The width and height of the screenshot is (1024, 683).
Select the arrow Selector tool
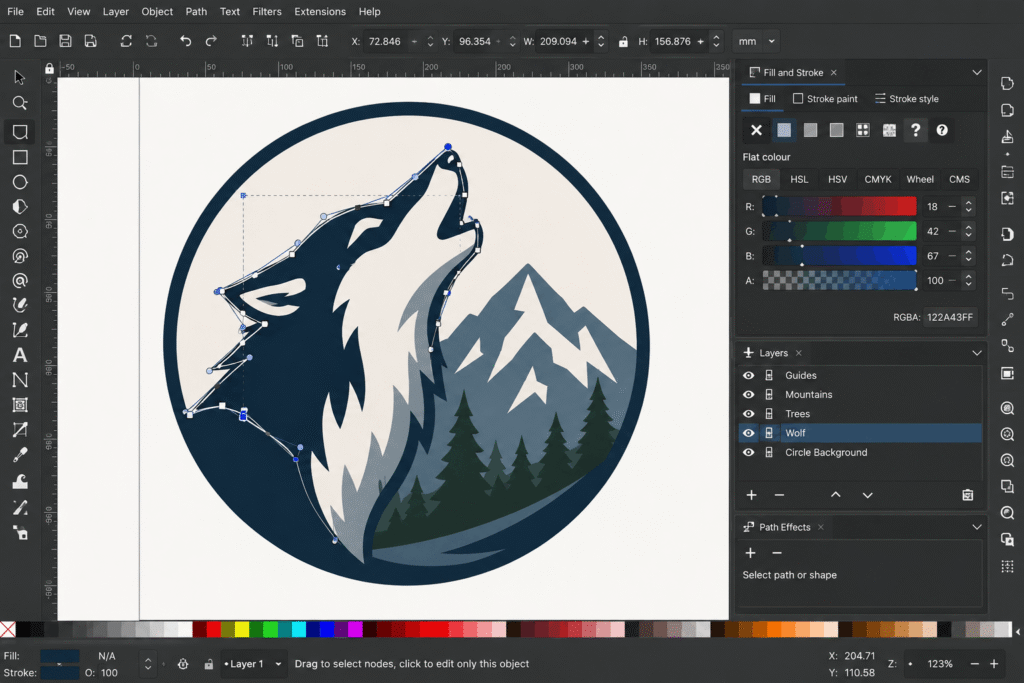pos(20,77)
